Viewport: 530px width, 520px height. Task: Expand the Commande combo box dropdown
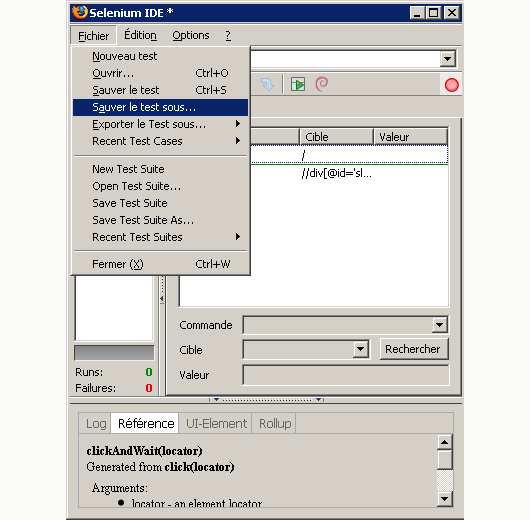[439, 325]
